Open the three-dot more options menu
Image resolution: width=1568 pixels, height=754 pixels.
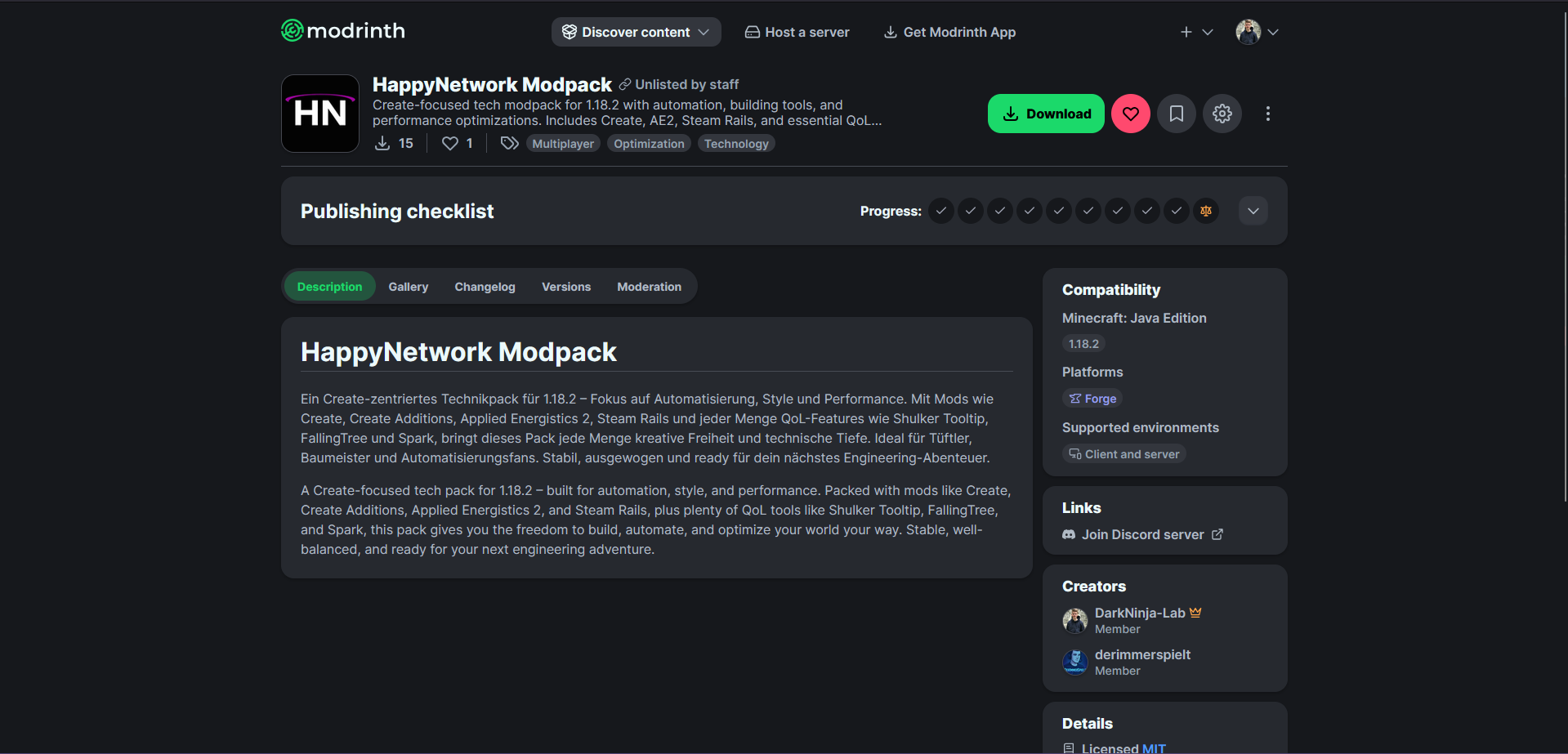1268,114
